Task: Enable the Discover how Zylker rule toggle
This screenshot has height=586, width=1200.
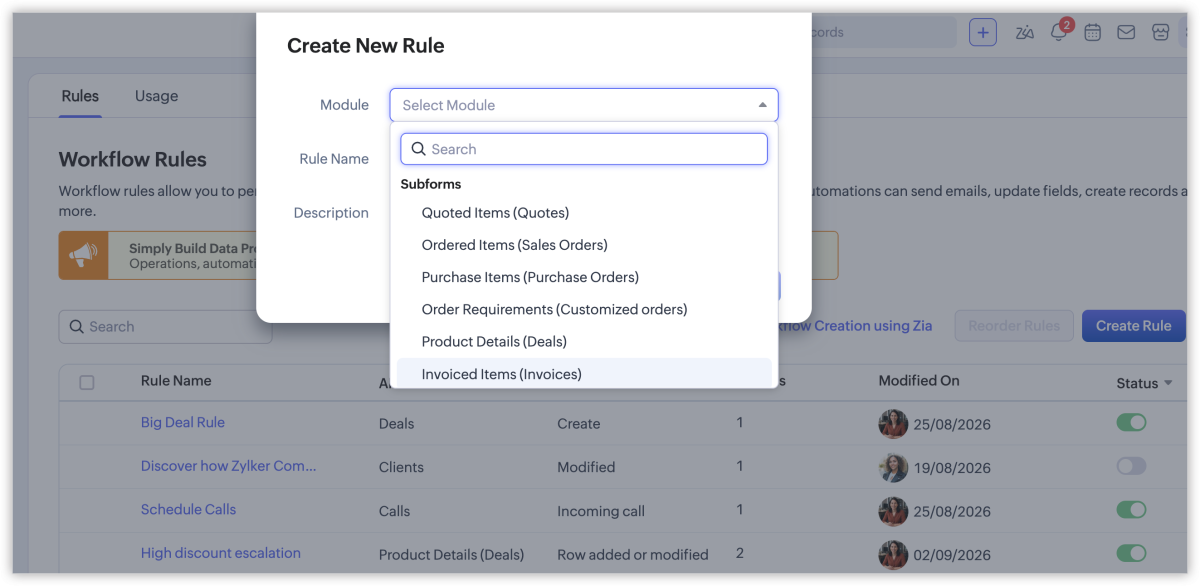Action: click(1131, 466)
